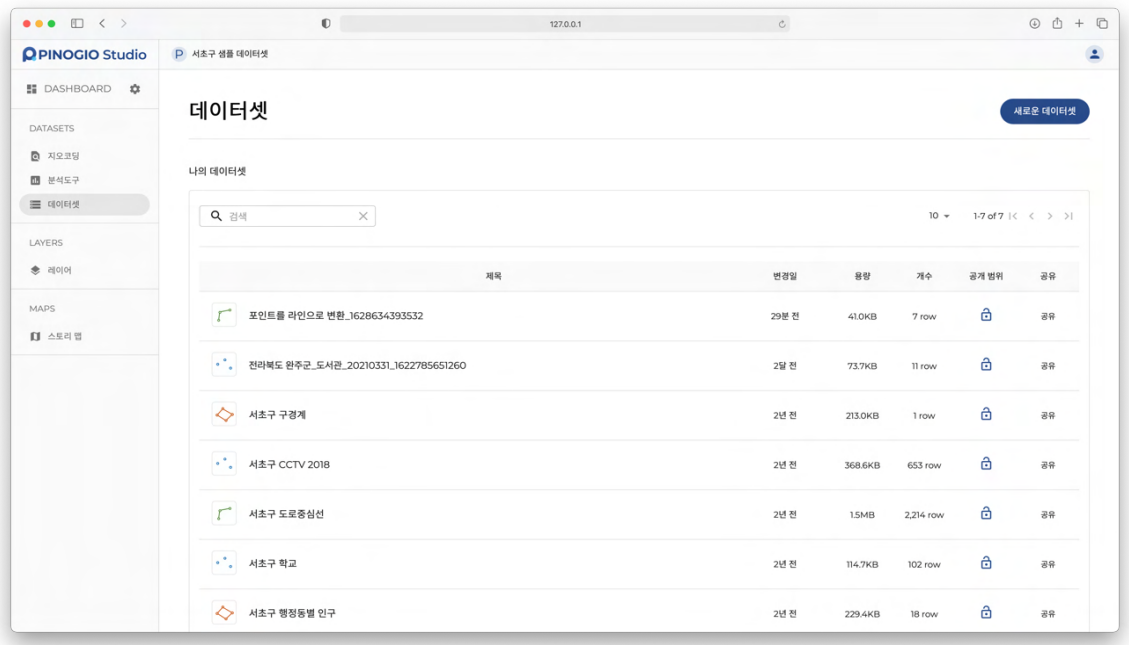Click the PINOGIO Studio logo

tap(85, 55)
